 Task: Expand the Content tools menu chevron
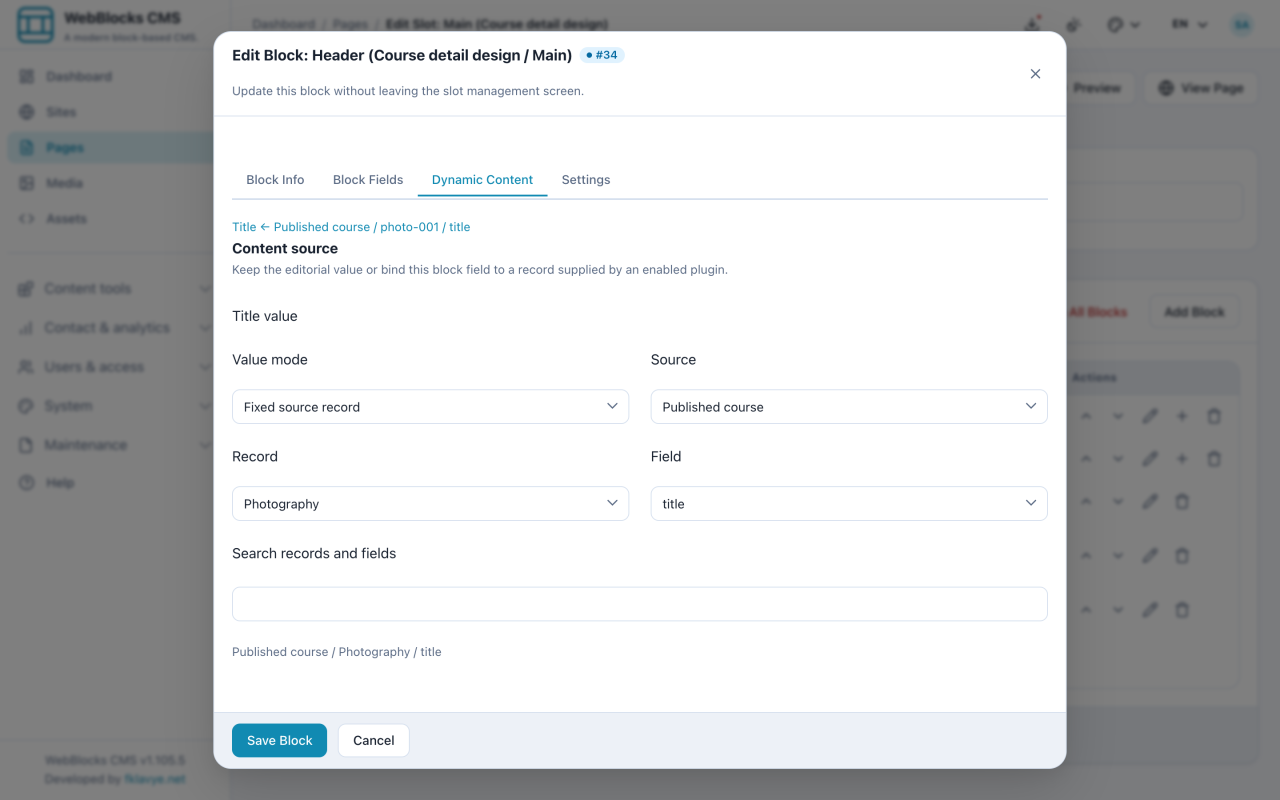[x=205, y=289]
